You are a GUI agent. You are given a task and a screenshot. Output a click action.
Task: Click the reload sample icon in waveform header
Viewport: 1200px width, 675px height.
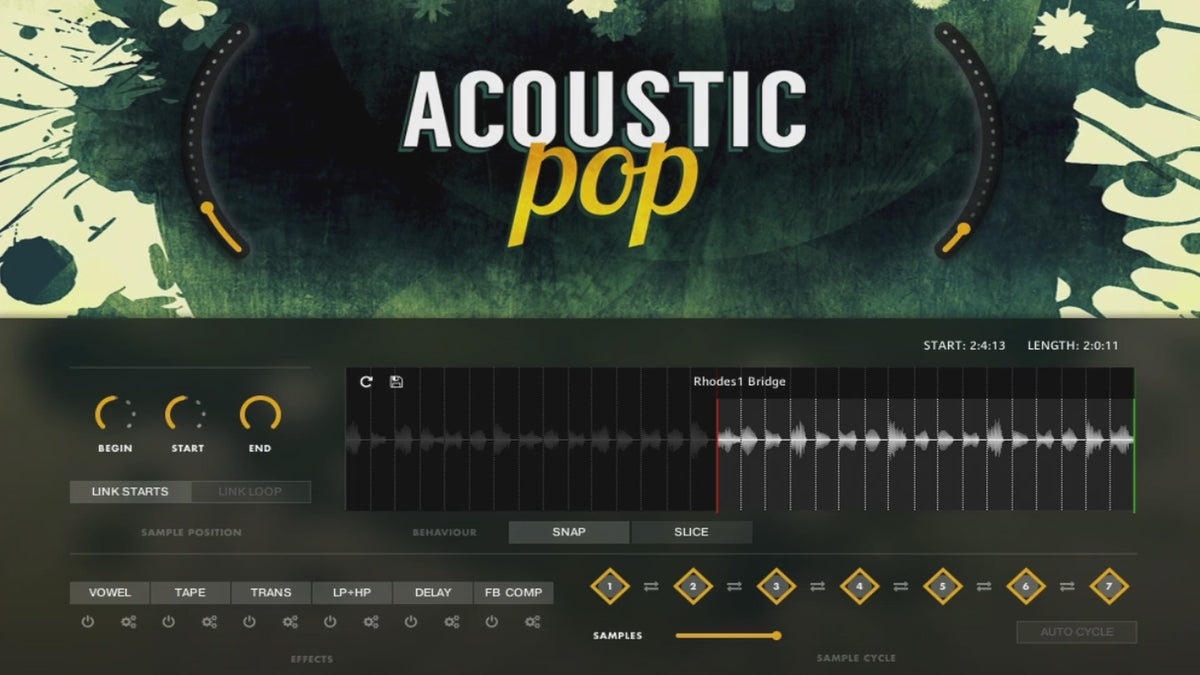pos(366,382)
